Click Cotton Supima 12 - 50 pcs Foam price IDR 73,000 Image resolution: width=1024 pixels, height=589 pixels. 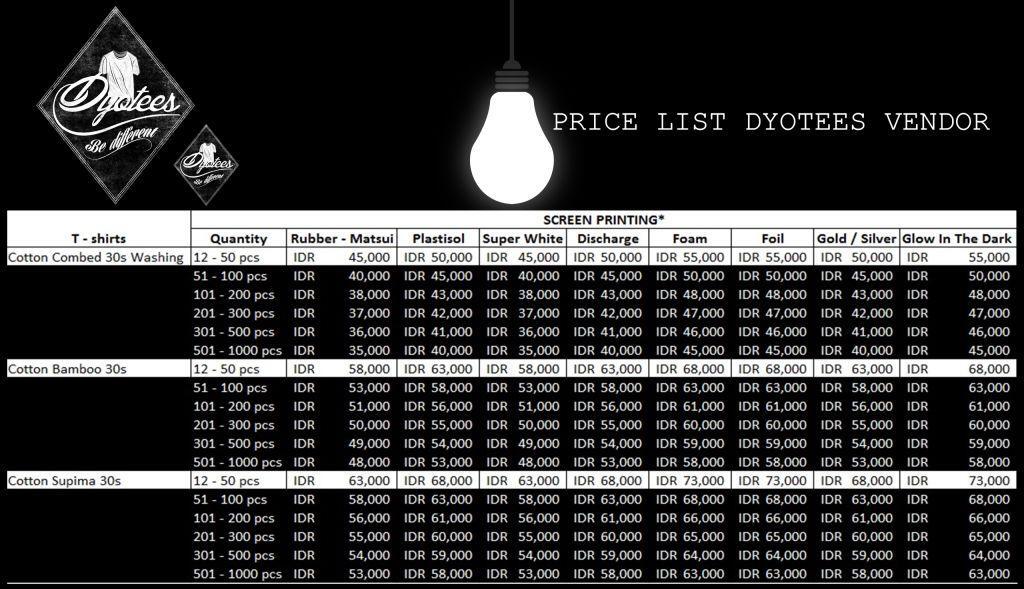click(x=690, y=481)
